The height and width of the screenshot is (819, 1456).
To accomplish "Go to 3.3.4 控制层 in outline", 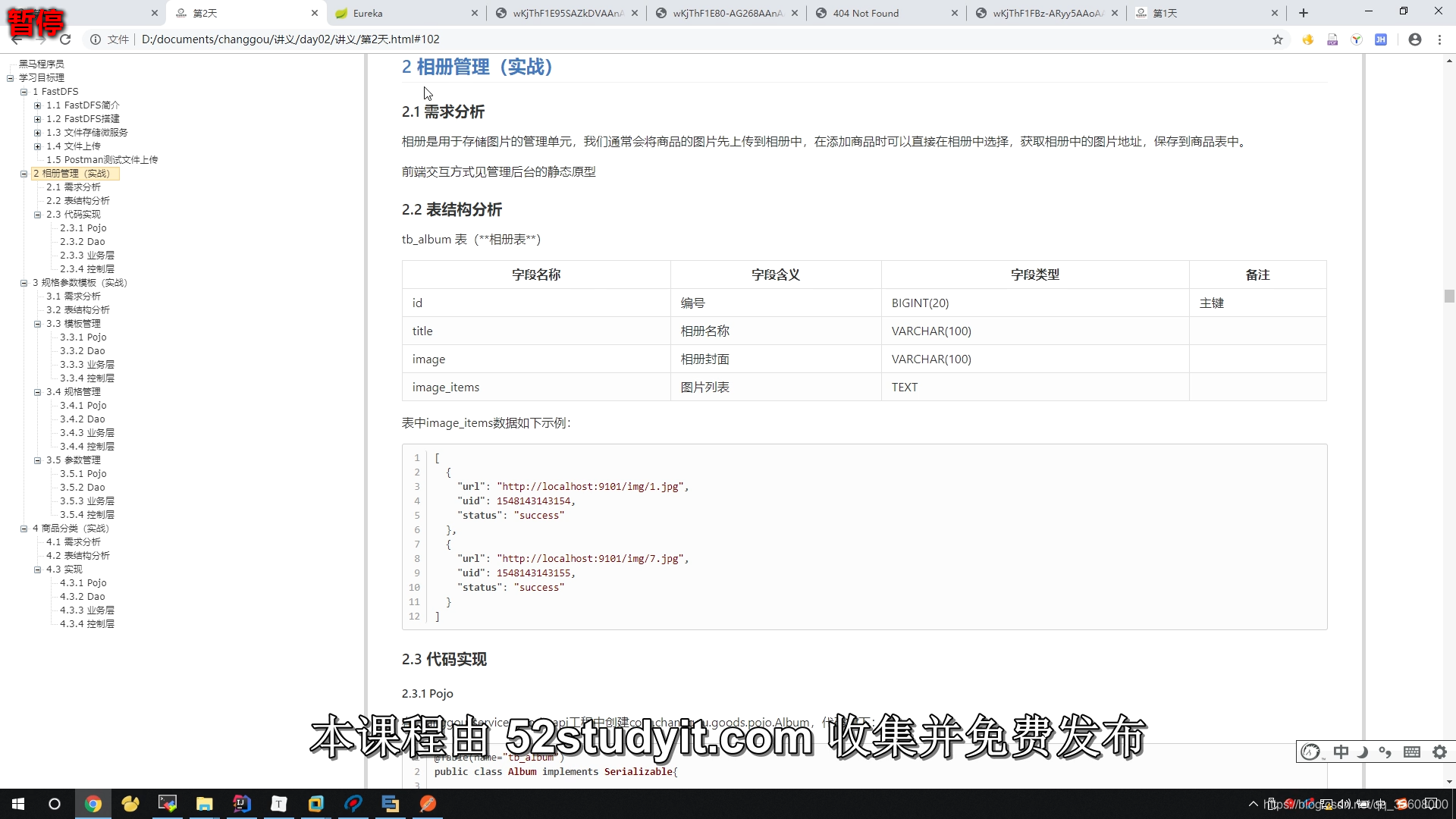I will pyautogui.click(x=87, y=378).
